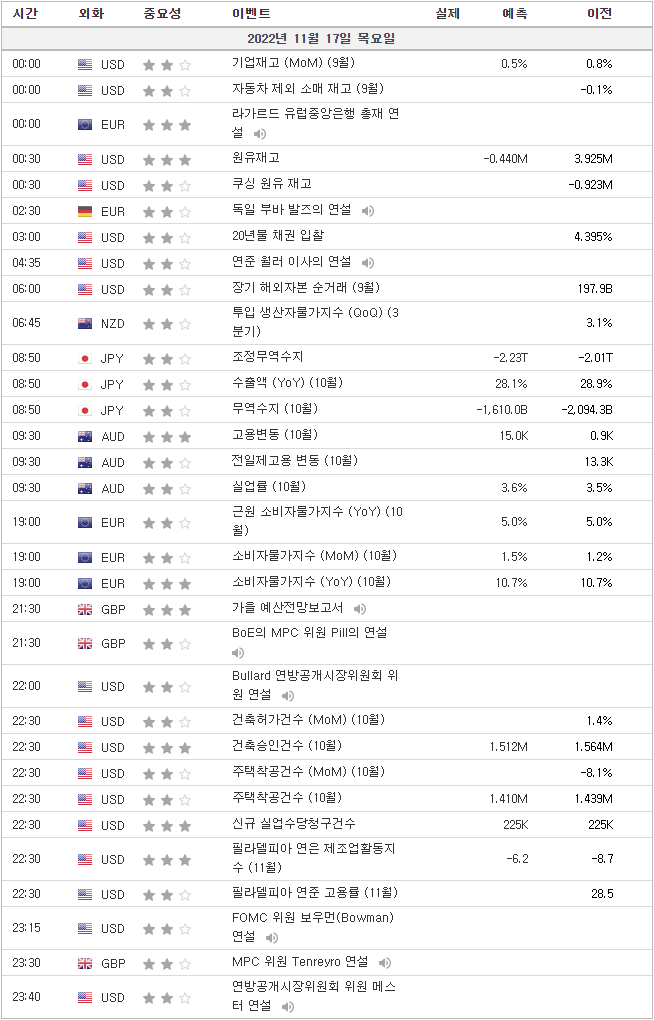Viewport: 654px width, 1020px height.
Task: Click the 이벤트 column header
Action: [251, 13]
